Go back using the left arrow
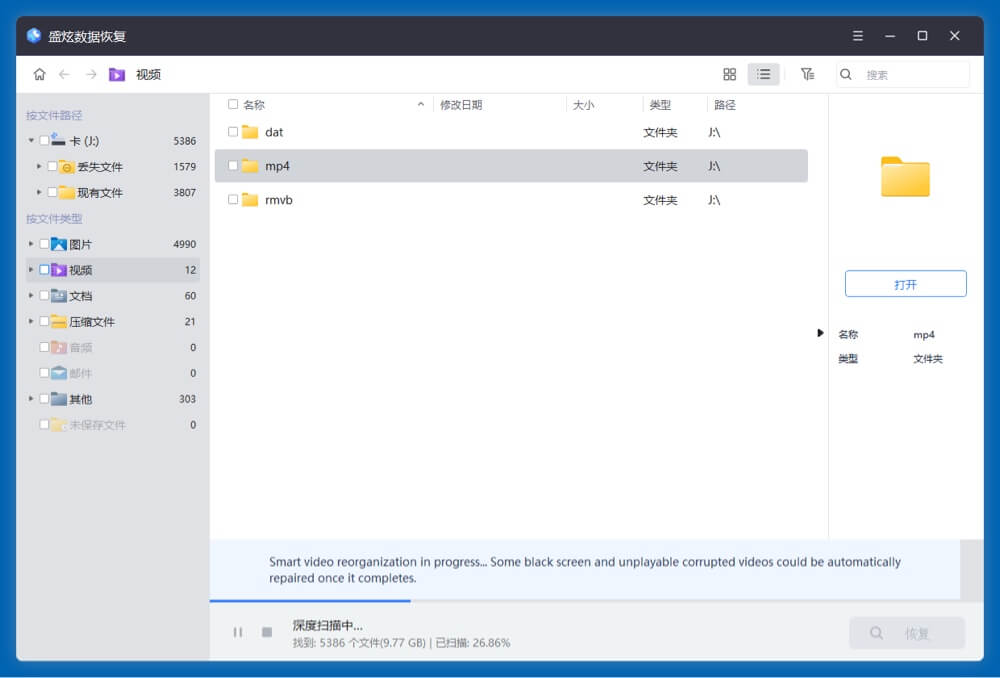Screen dimensions: 1000x678 tap(65, 74)
